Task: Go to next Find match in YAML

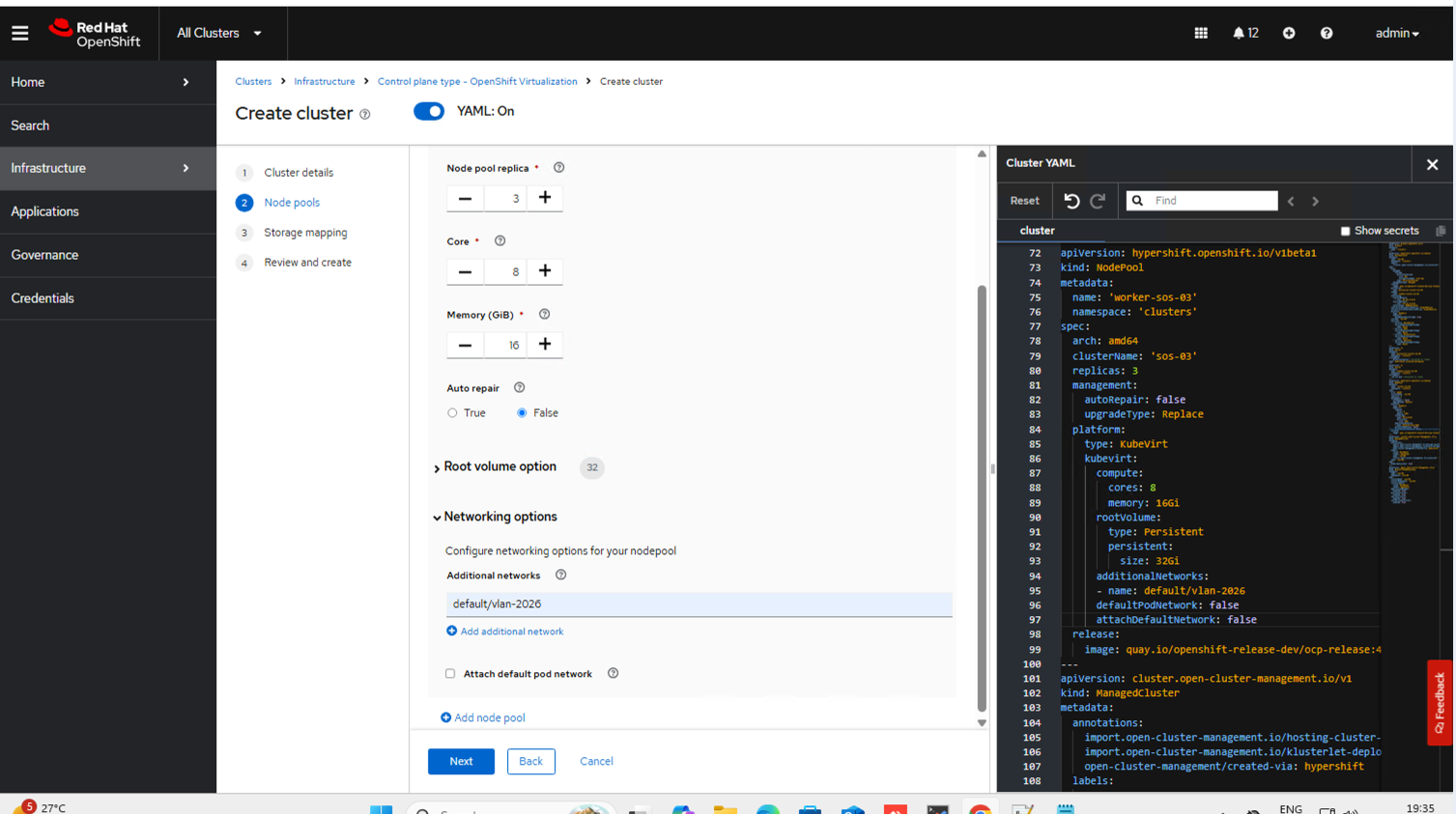Action: (x=1315, y=201)
